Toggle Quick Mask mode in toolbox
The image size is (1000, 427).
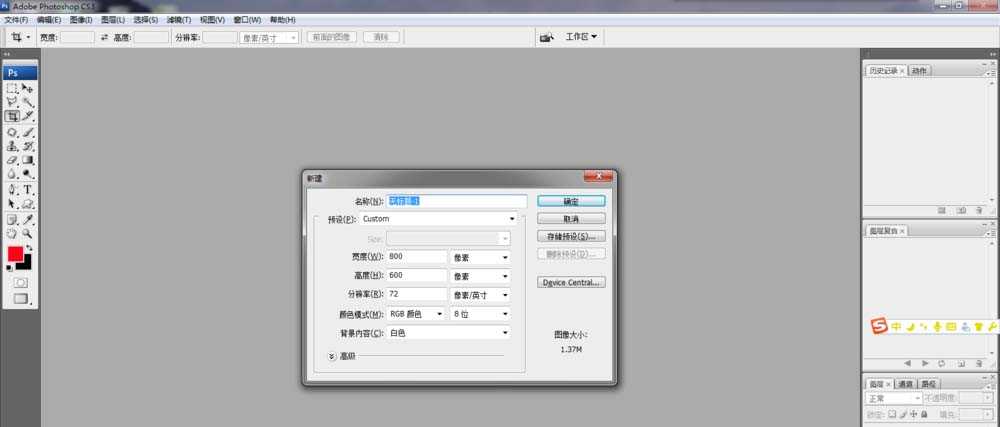coord(20,283)
